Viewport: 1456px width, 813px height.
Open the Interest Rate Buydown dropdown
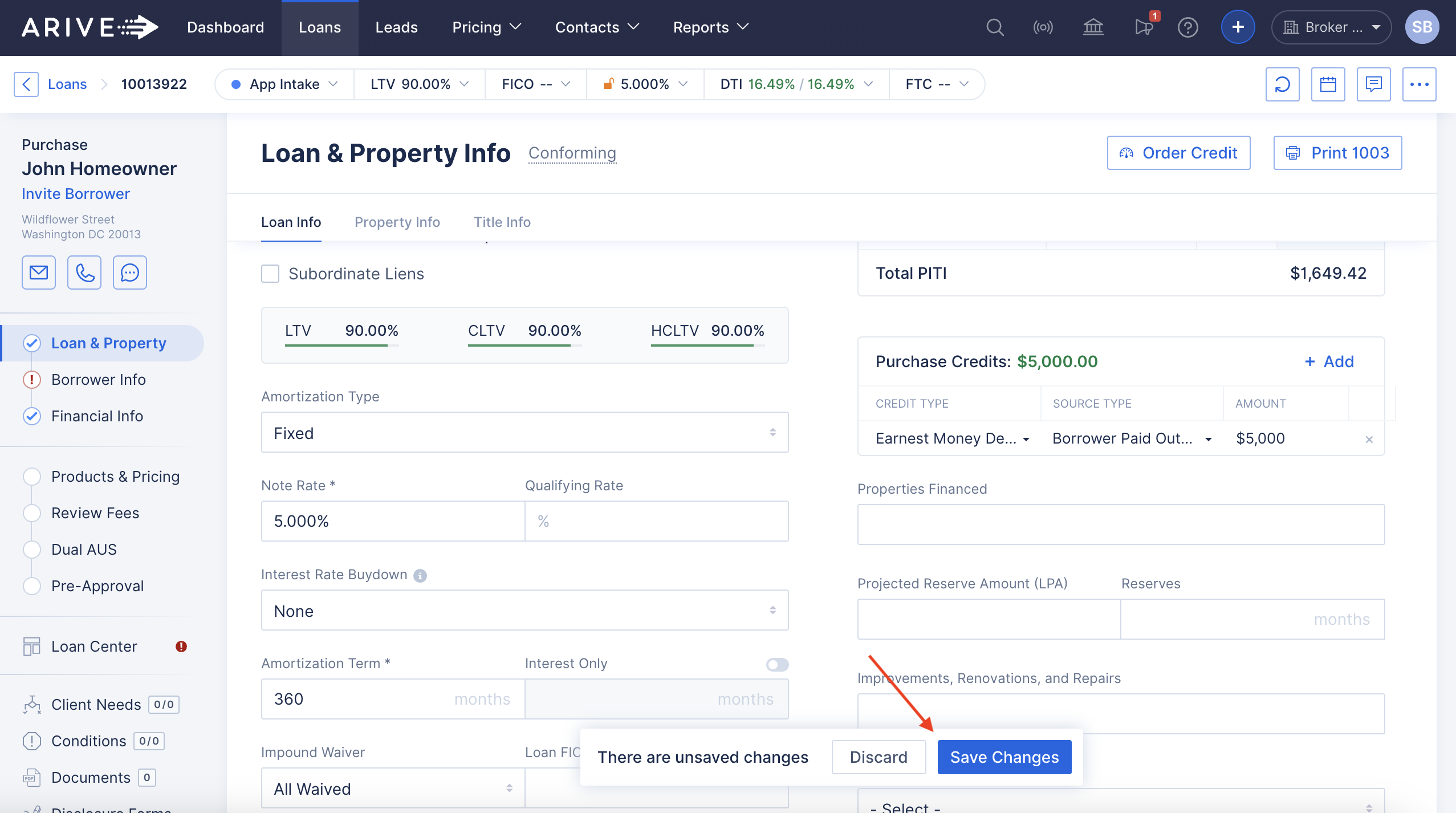pyautogui.click(x=524, y=611)
